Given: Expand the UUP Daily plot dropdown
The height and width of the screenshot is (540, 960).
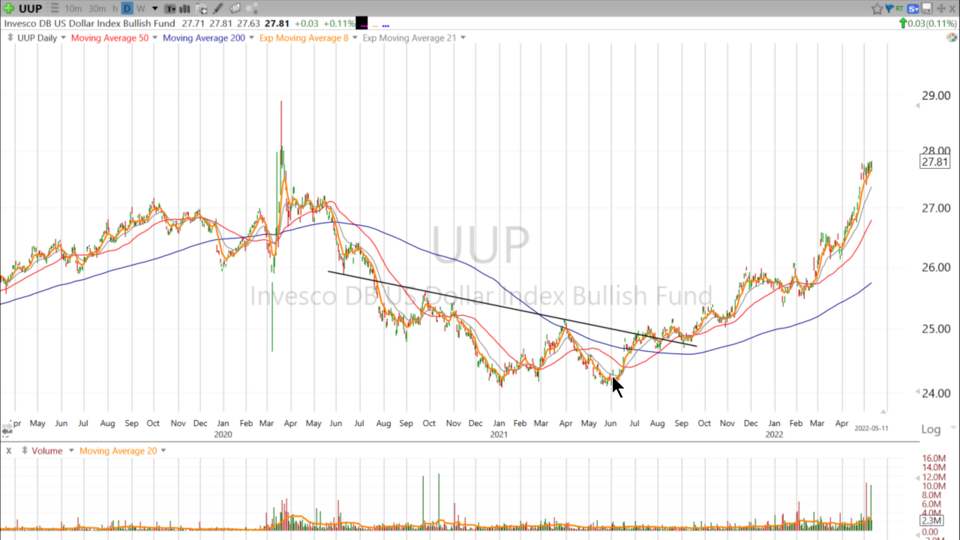Looking at the screenshot, I should pyautogui.click(x=63, y=37).
